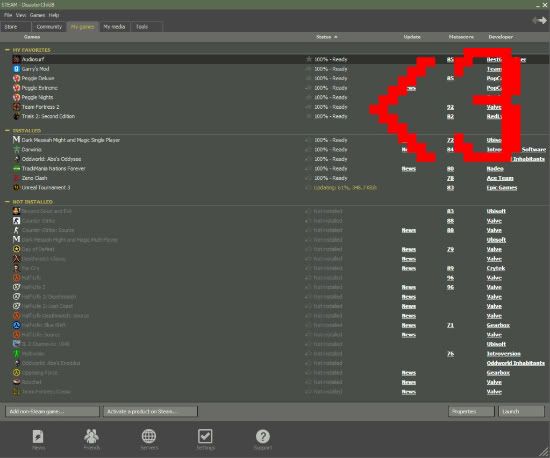Toggle the favorite star for Darwinia

click(x=308, y=149)
